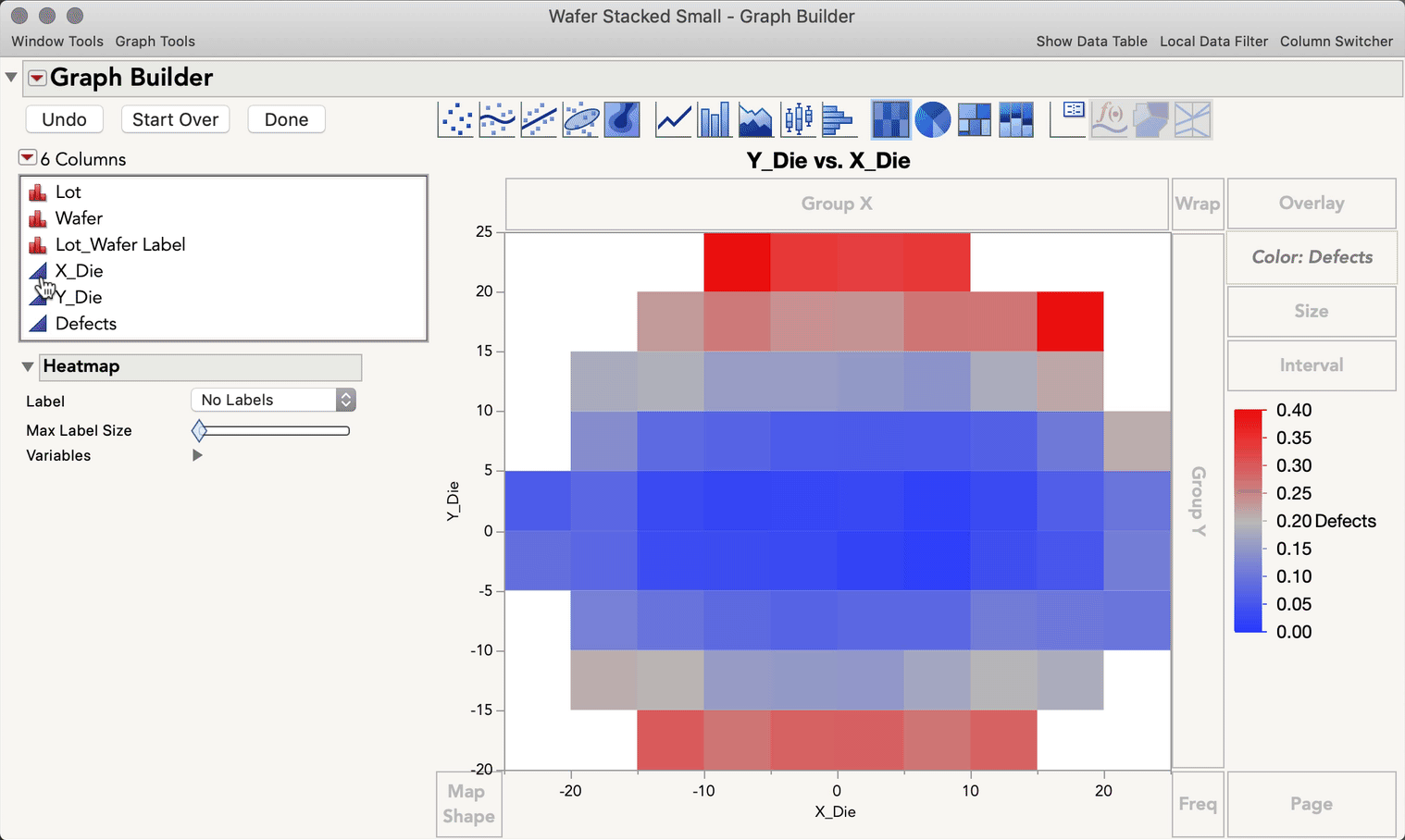The height and width of the screenshot is (840, 1405).
Task: Select the Treemap element icon
Action: pos(975,119)
